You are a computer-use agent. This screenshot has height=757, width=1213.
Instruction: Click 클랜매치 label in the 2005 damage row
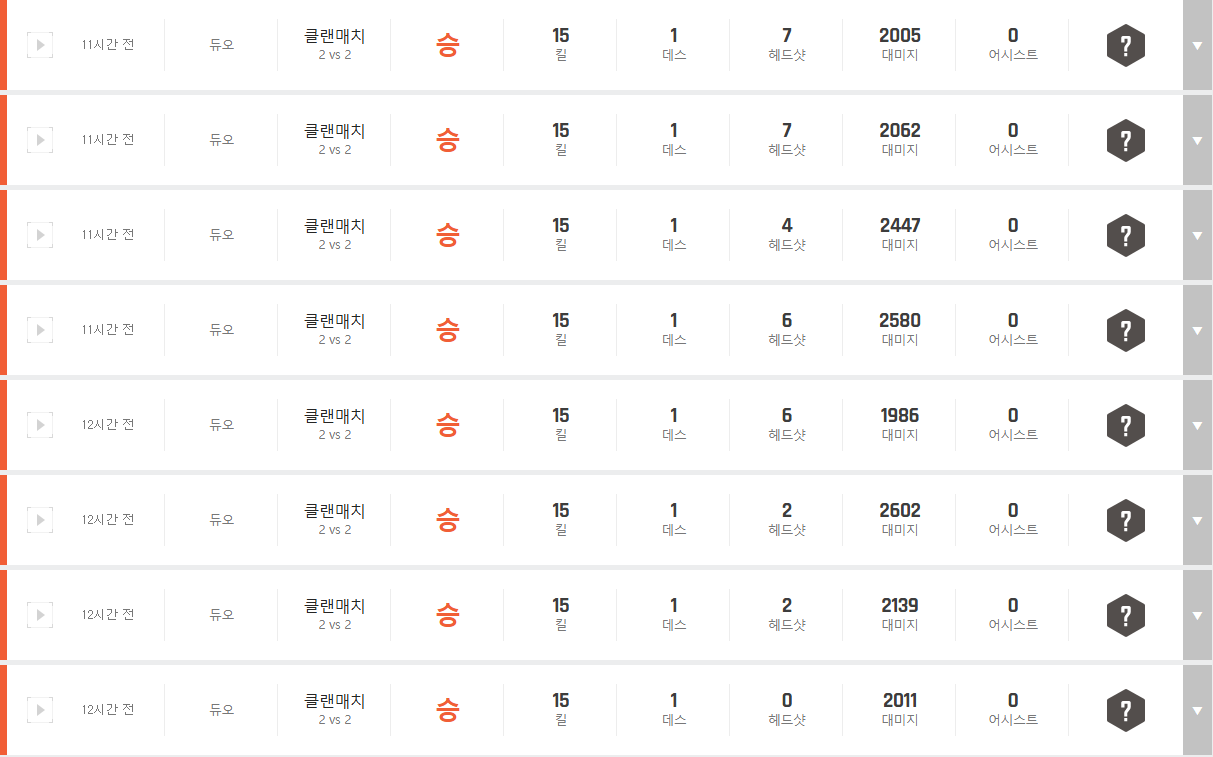(335, 36)
